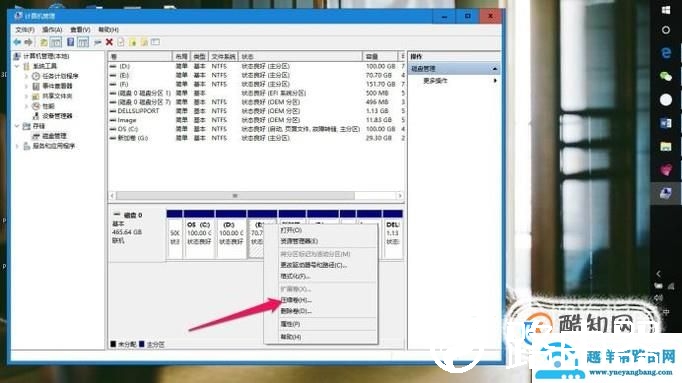Select the 新加卷 (G:) volume row
Screen dimensions: 682x383
pyautogui.click(x=257, y=138)
